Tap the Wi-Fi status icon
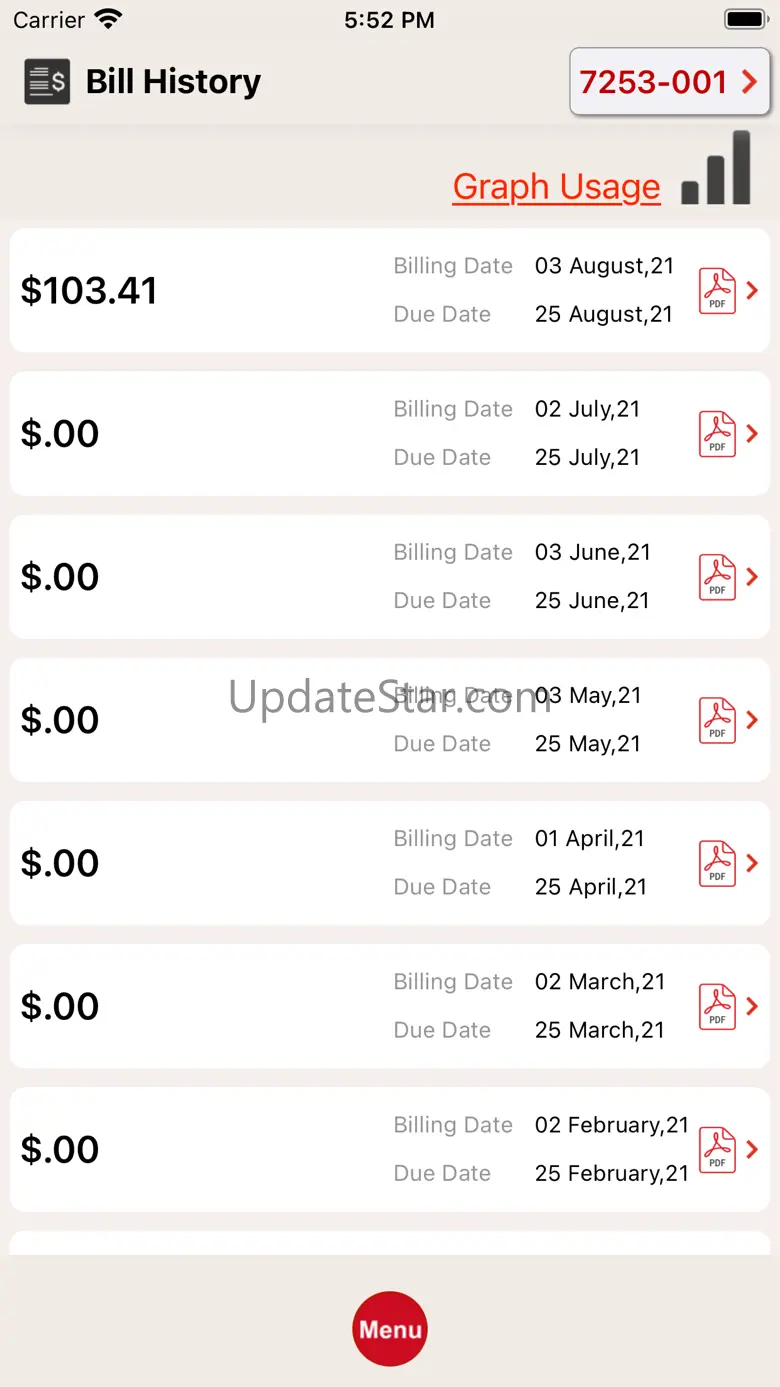Image resolution: width=780 pixels, height=1387 pixels. (x=107, y=19)
